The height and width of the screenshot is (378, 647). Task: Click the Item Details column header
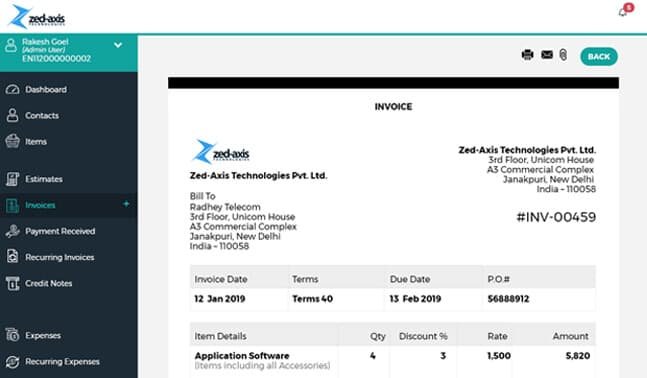point(220,336)
